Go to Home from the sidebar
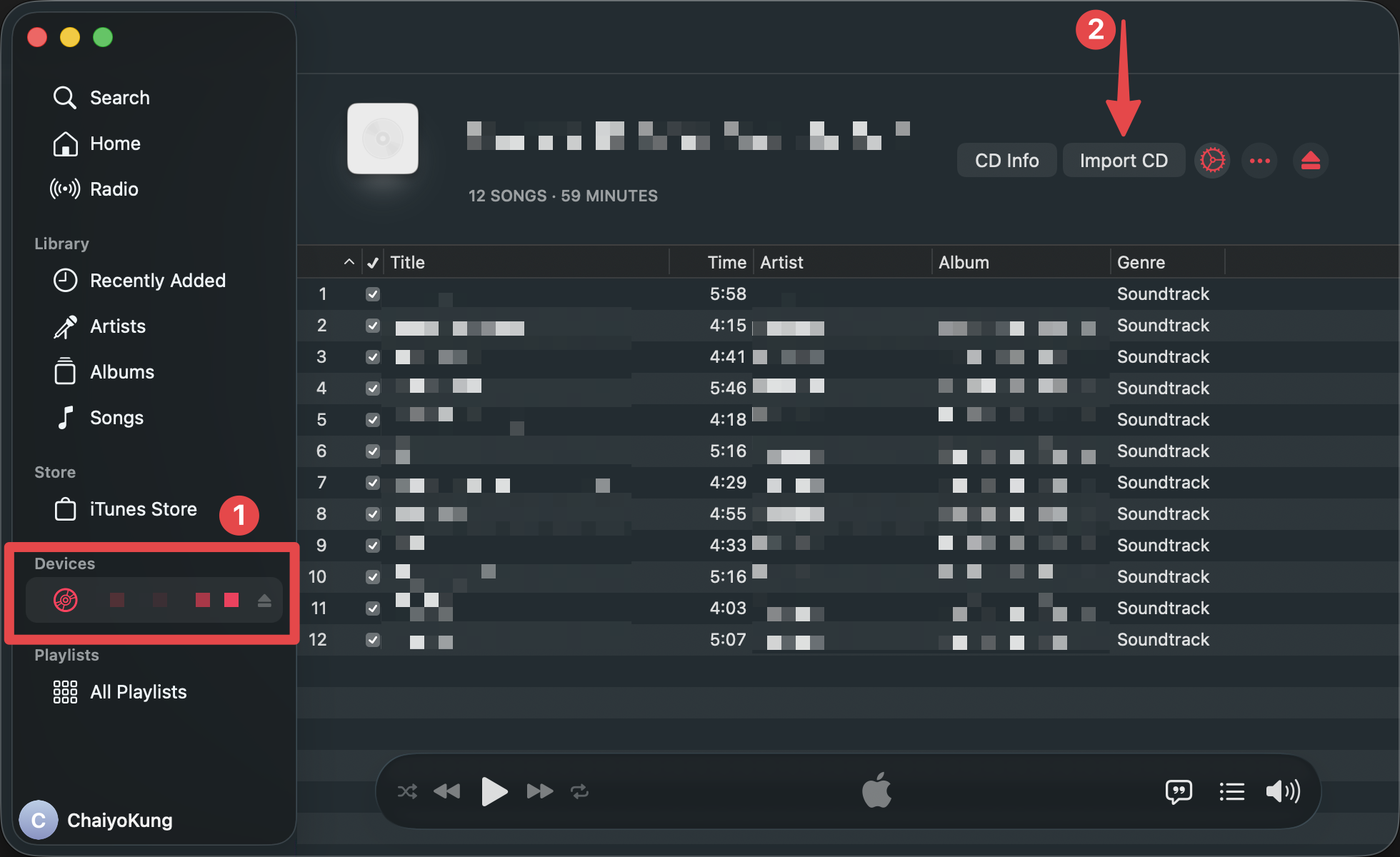This screenshot has width=1400, height=857. pos(114,143)
